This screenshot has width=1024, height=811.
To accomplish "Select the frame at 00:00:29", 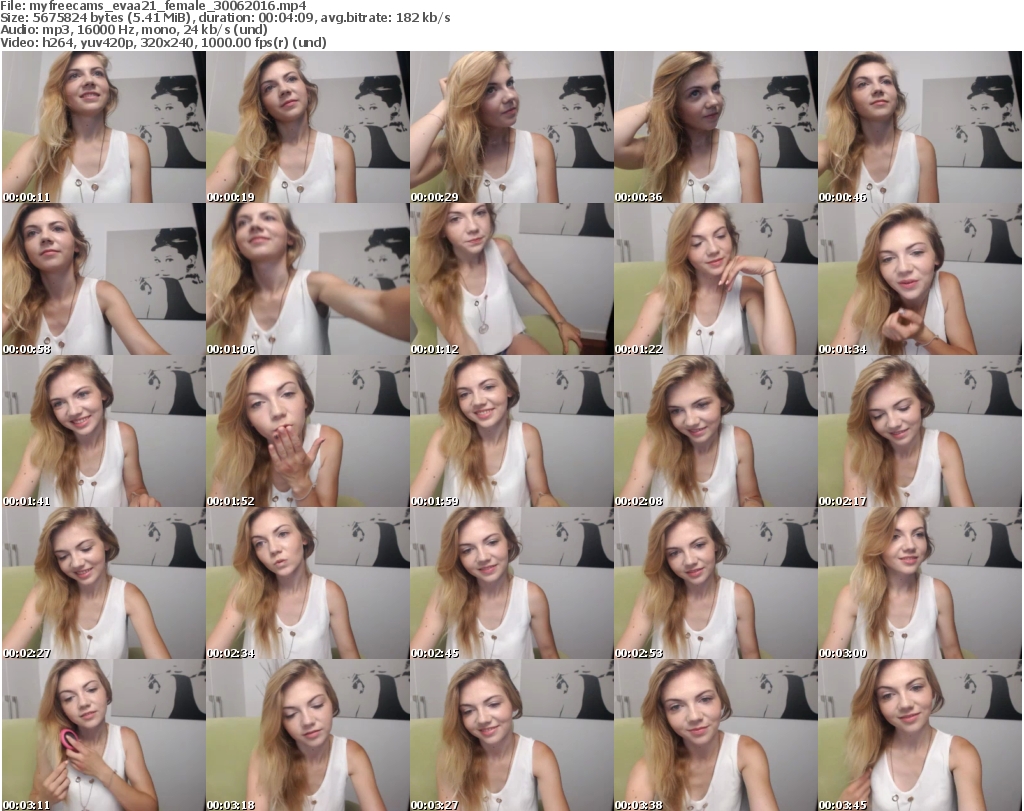I will [511, 128].
